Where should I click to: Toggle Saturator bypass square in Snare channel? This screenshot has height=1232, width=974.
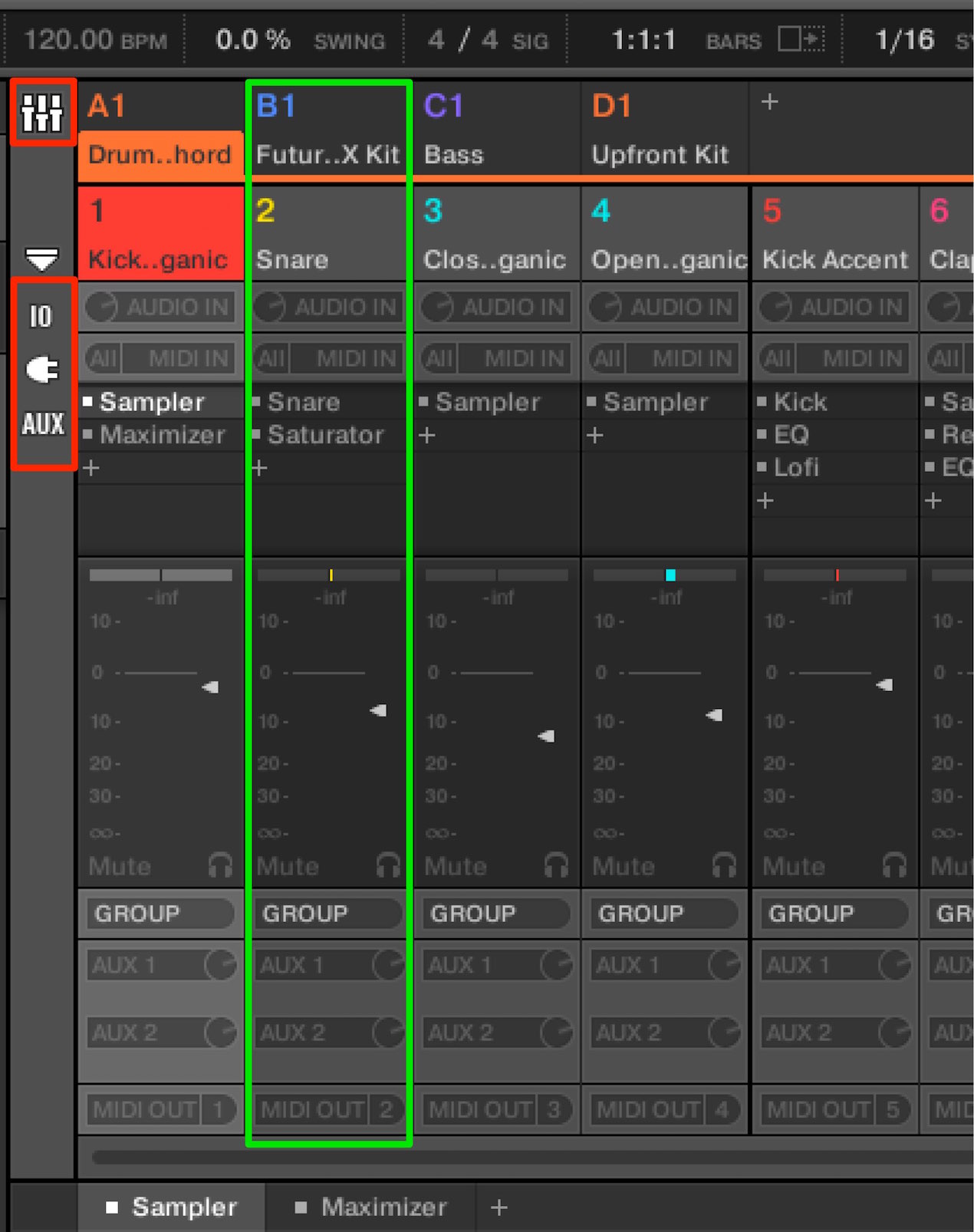[x=256, y=434]
